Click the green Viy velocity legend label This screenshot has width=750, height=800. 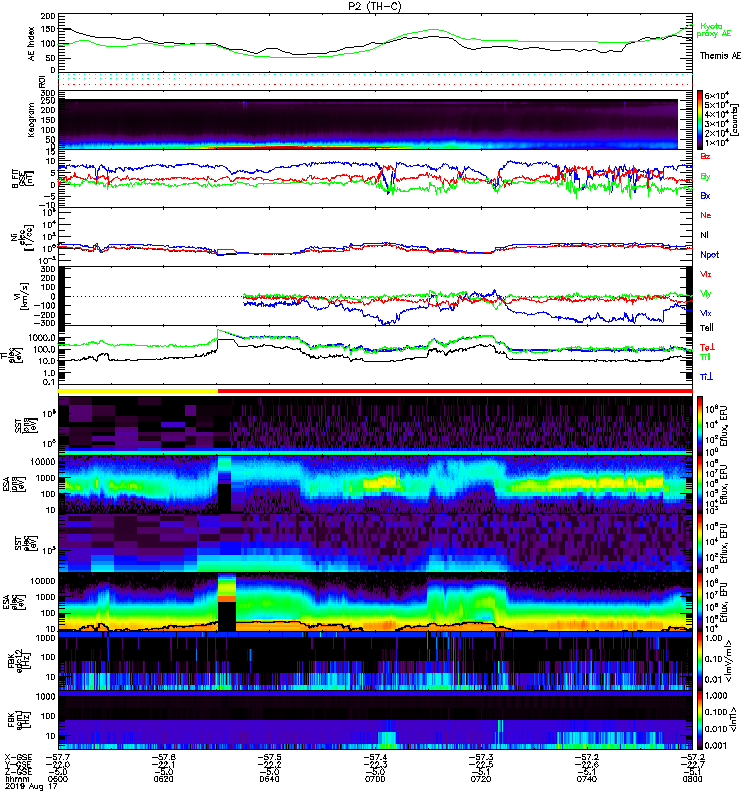tap(705, 294)
